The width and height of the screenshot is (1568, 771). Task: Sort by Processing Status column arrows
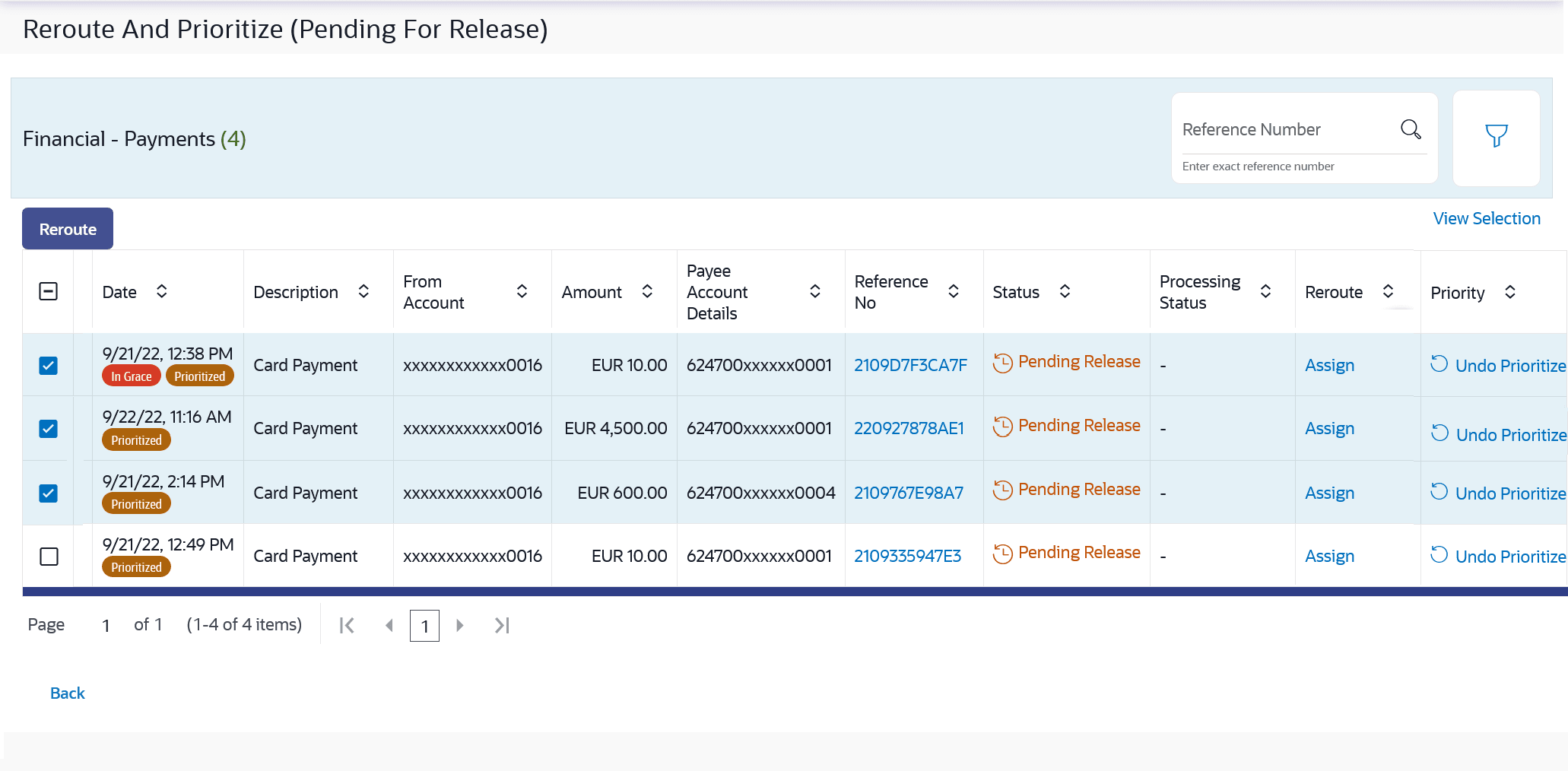(x=1265, y=291)
